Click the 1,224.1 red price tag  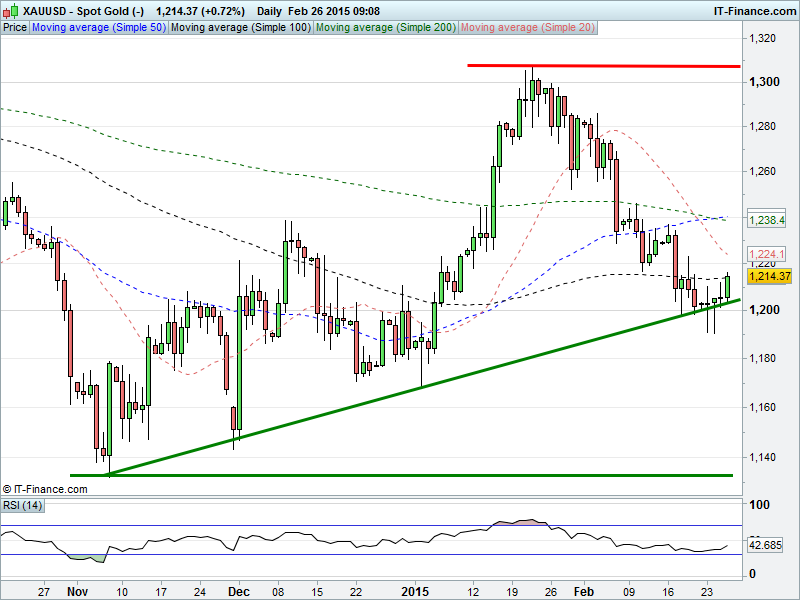point(769,254)
